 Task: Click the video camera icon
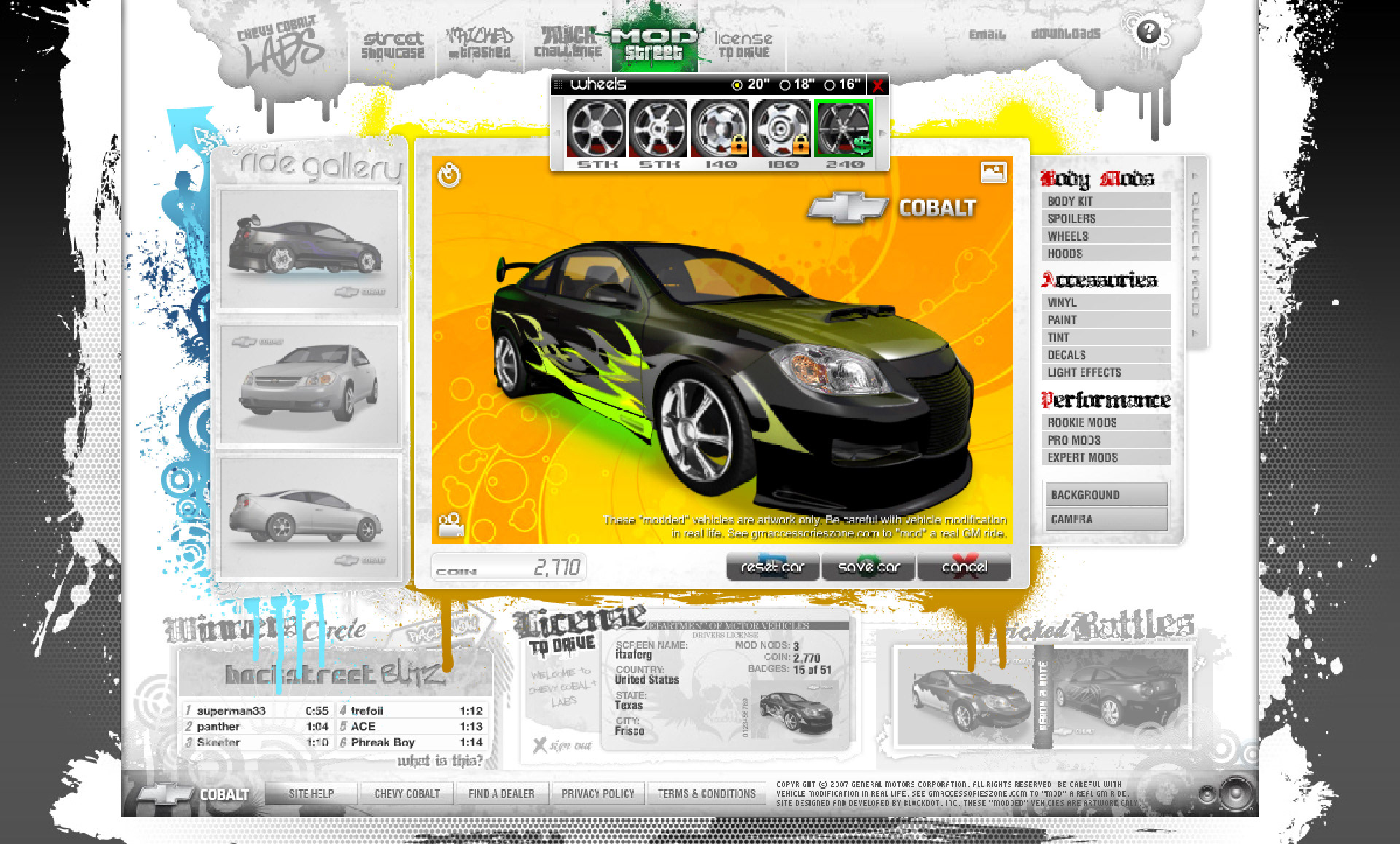(x=451, y=525)
